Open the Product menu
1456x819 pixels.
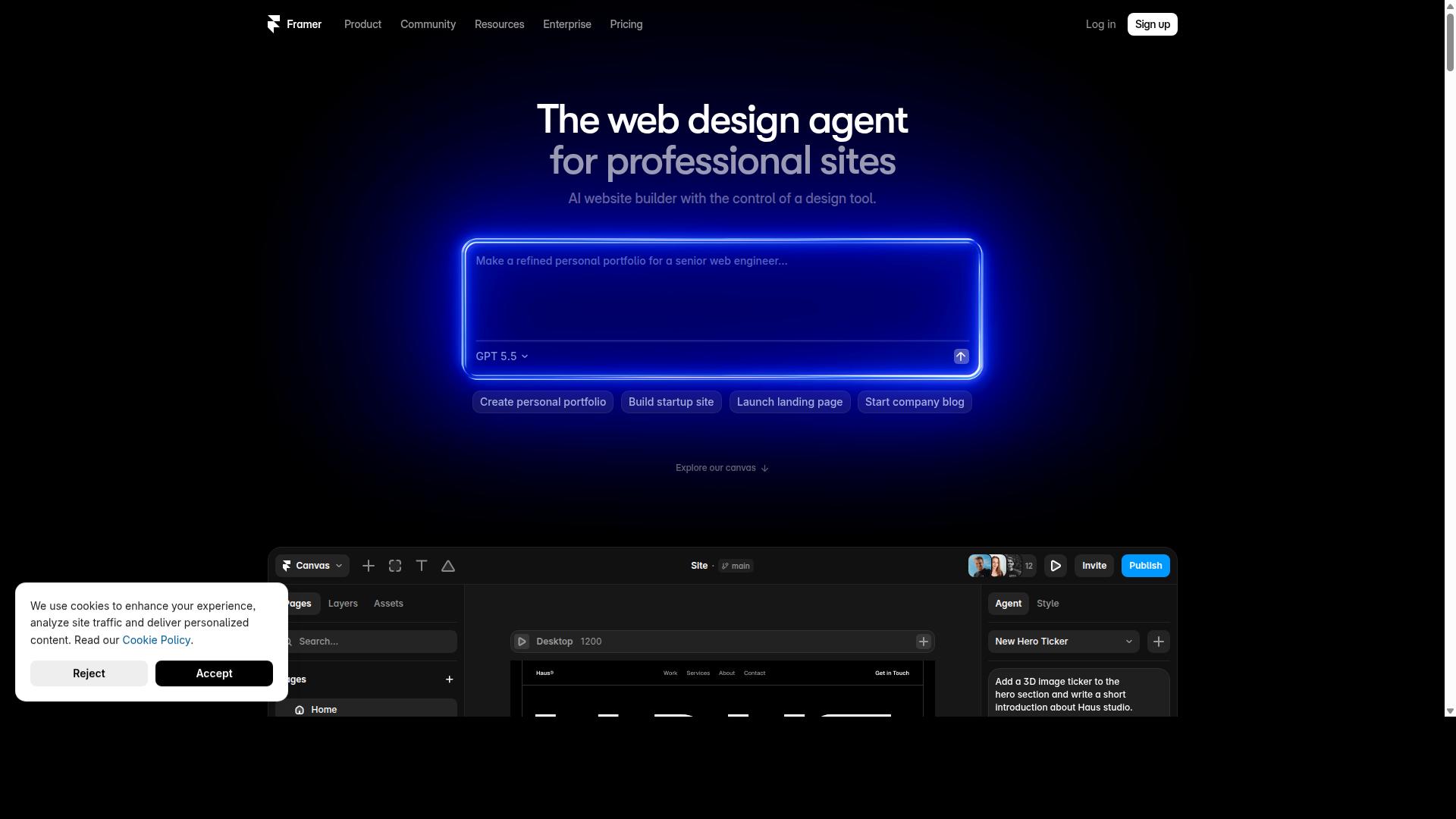(362, 24)
